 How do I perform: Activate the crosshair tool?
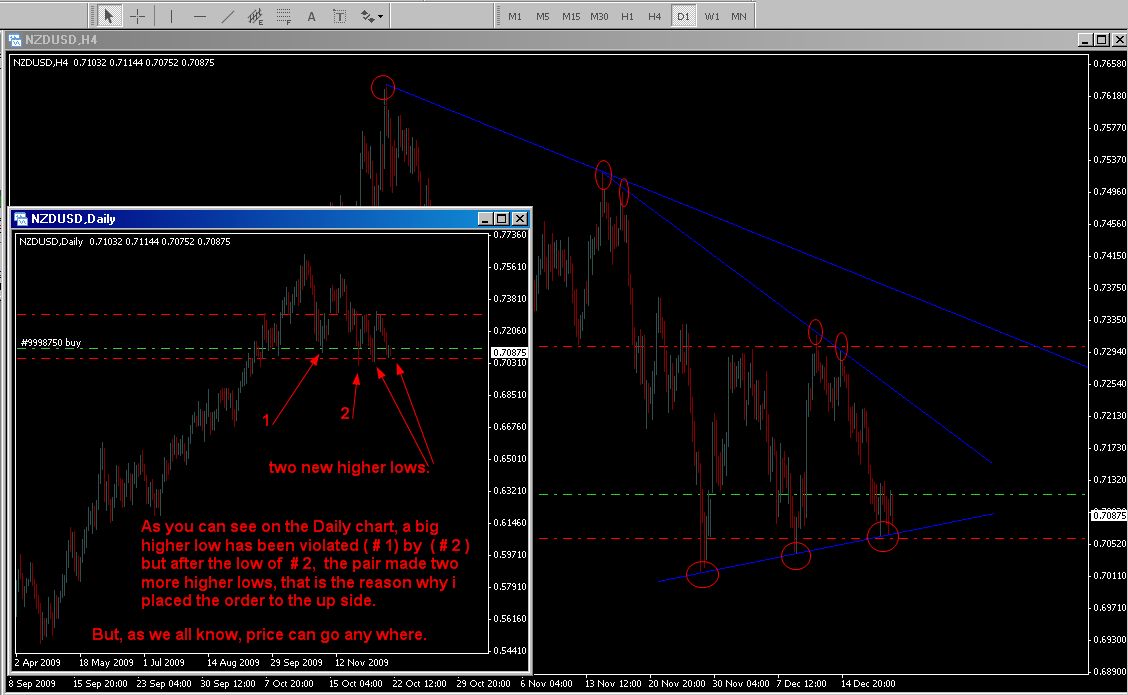click(x=138, y=16)
